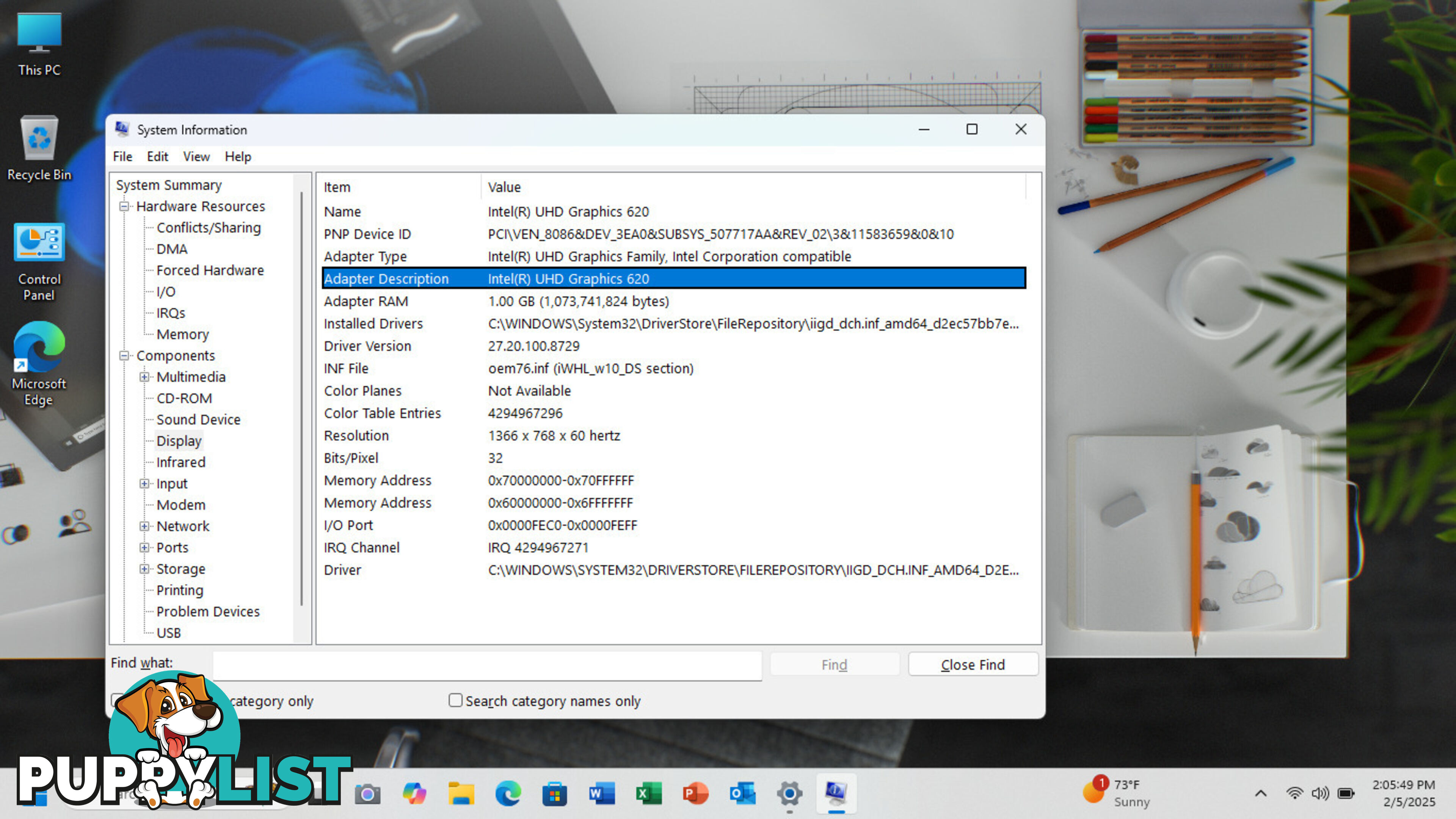Open Outlook from the taskbar
This screenshot has width=1456, height=819.
(742, 794)
